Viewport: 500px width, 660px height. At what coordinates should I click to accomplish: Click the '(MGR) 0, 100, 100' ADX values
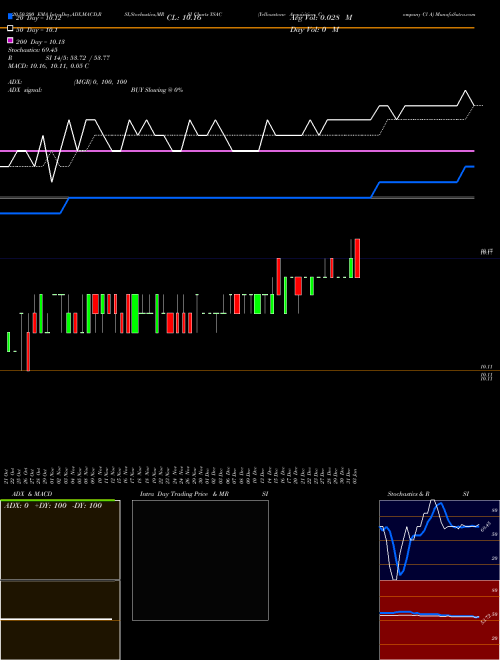point(100,82)
